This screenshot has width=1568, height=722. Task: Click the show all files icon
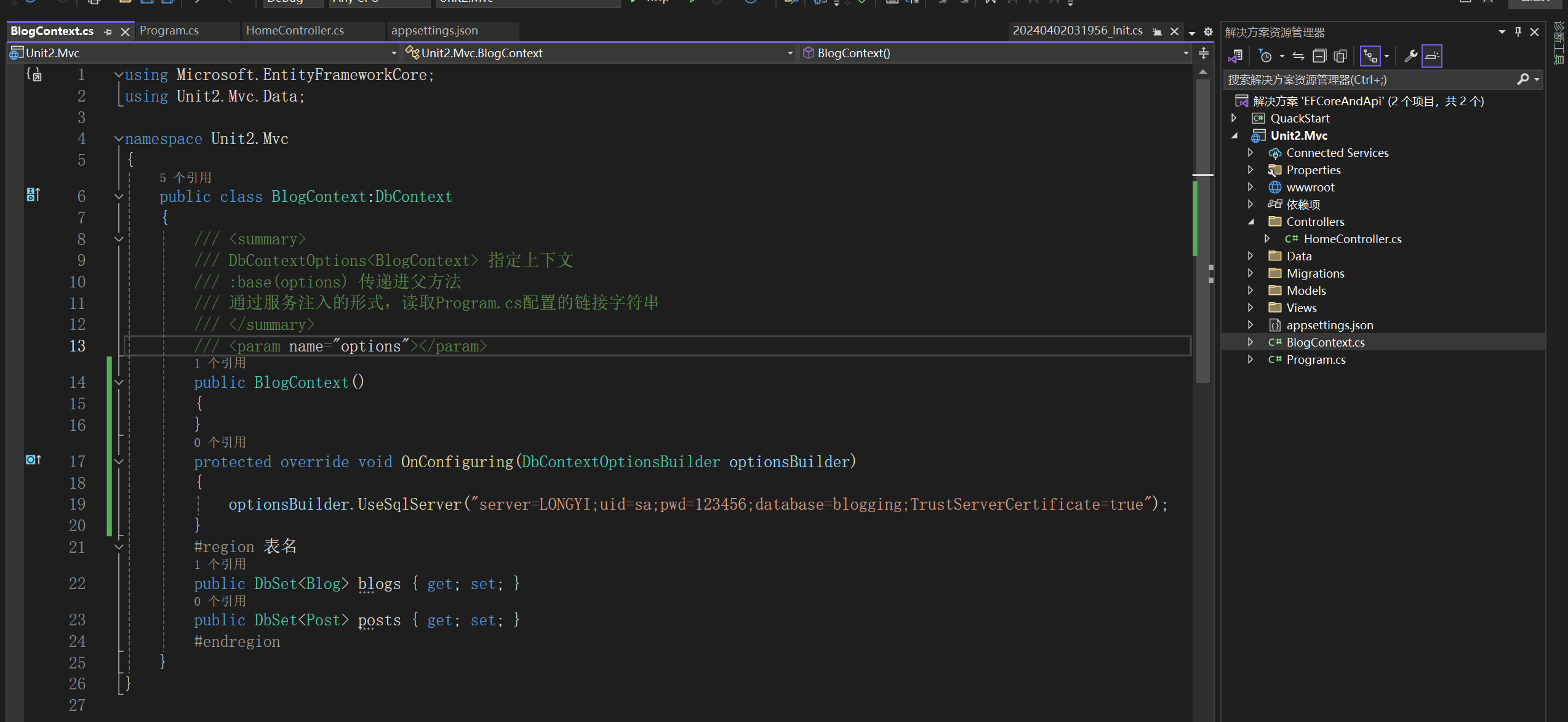(x=1340, y=56)
